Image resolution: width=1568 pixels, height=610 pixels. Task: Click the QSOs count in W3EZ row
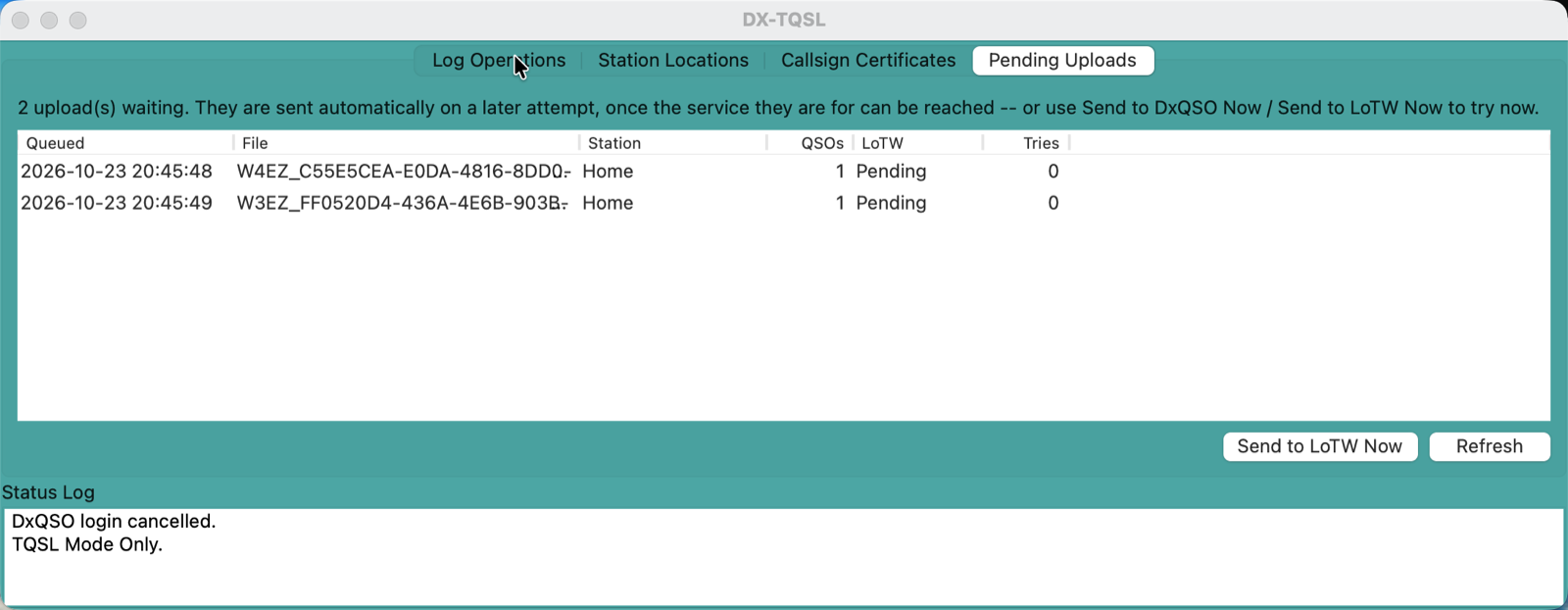point(840,203)
